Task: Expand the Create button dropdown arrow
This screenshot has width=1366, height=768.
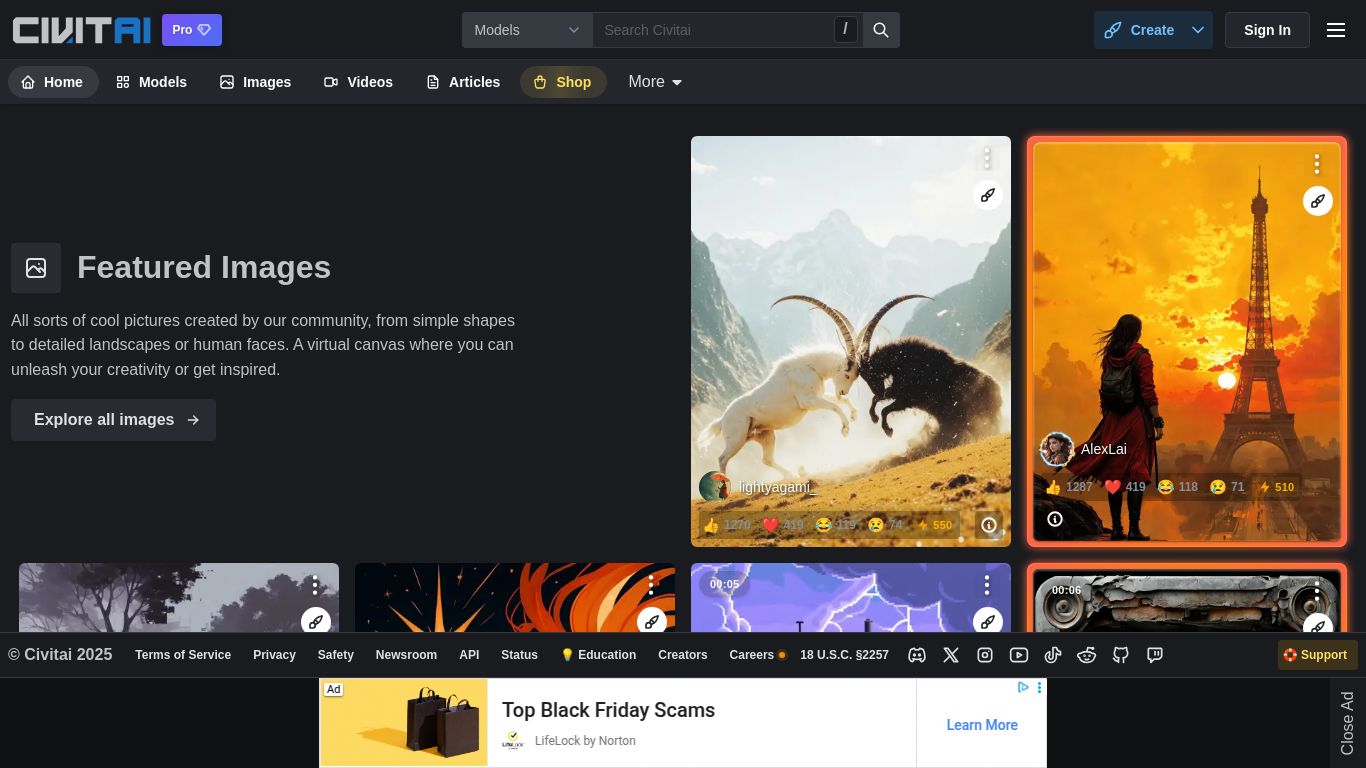Action: click(x=1198, y=30)
